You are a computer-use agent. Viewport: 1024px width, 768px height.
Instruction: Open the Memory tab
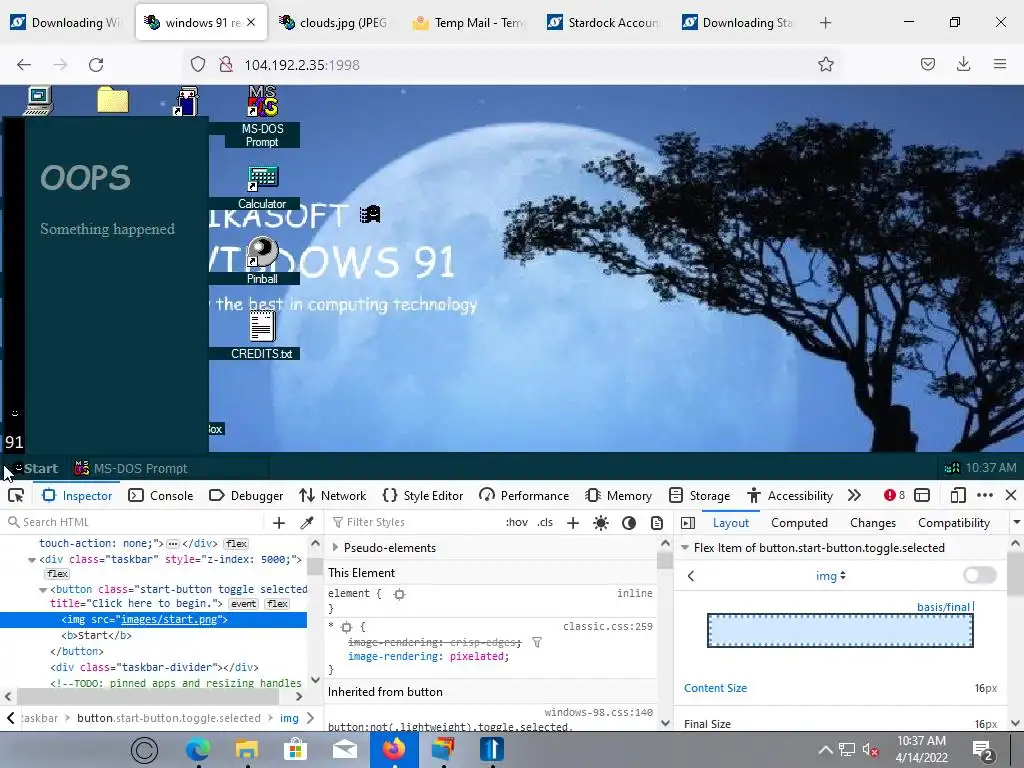tap(618, 496)
